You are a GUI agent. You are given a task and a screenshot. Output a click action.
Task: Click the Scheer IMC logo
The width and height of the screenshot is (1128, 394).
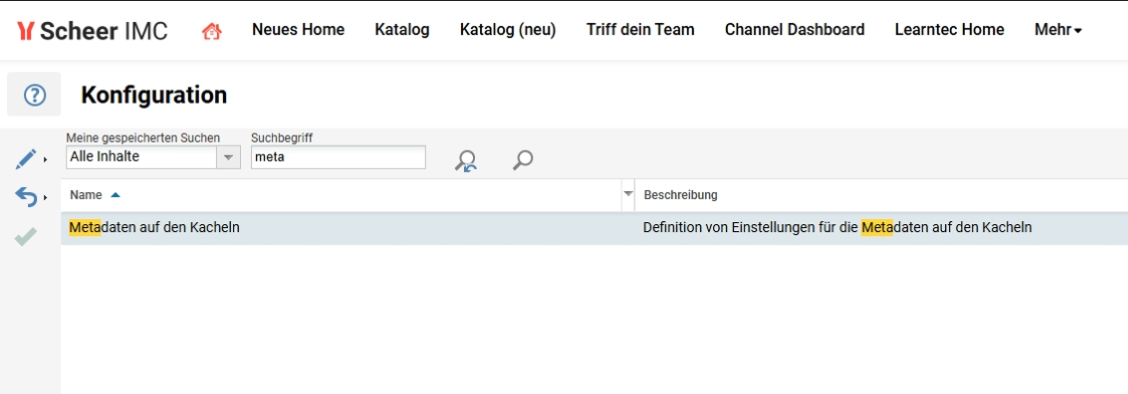(92, 31)
